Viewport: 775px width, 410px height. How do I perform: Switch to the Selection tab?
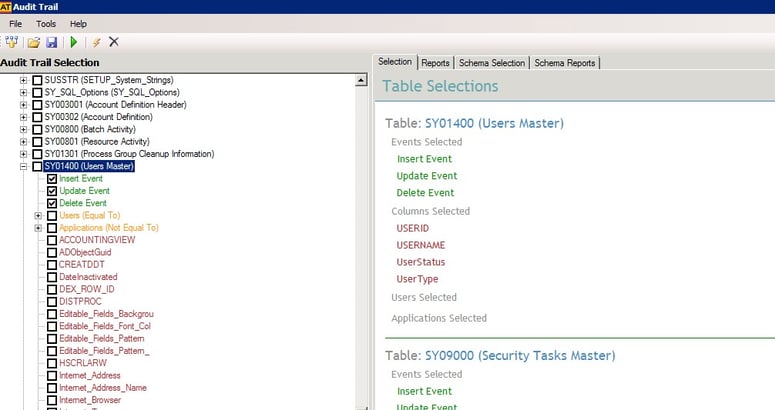(394, 62)
